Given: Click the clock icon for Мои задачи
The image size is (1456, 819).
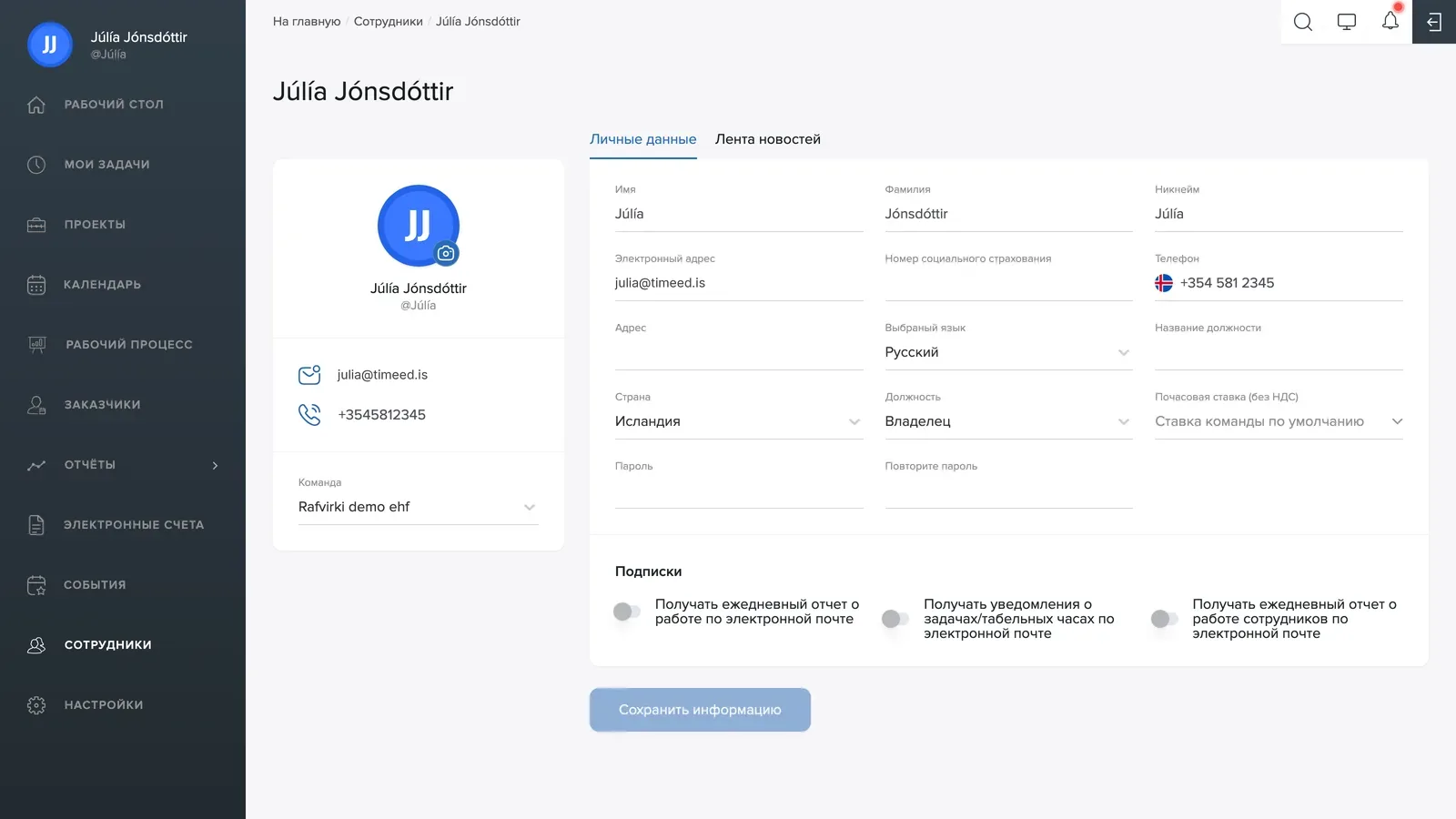Looking at the screenshot, I should (36, 165).
